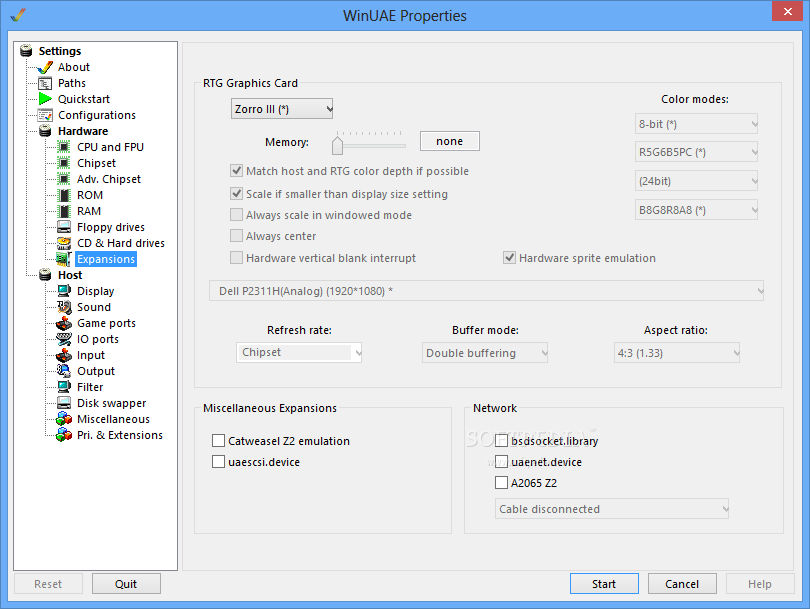Open the Cable disconnected dropdown
810x609 pixels.
pos(612,509)
